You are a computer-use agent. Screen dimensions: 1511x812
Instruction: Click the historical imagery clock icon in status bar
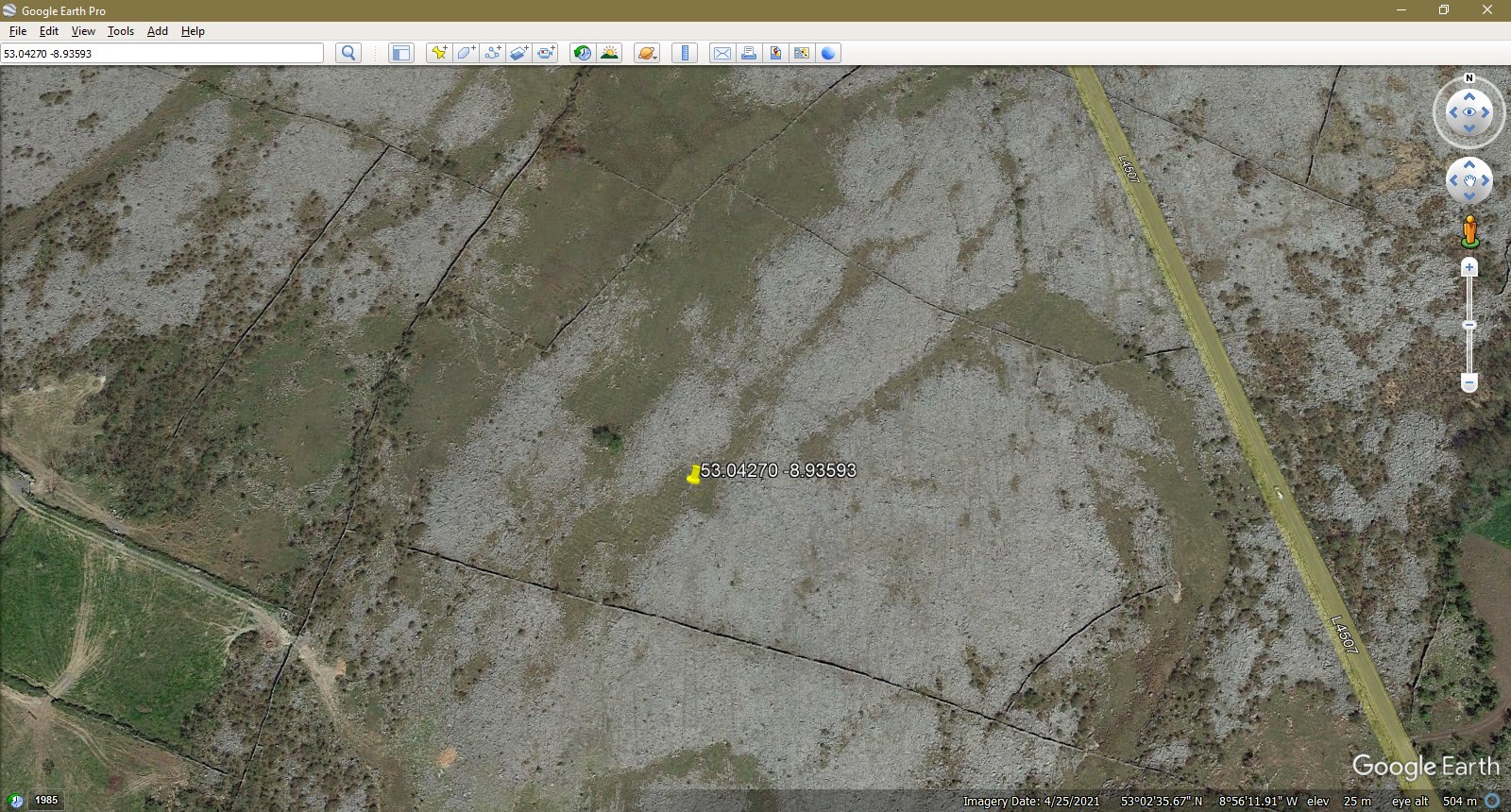16,801
